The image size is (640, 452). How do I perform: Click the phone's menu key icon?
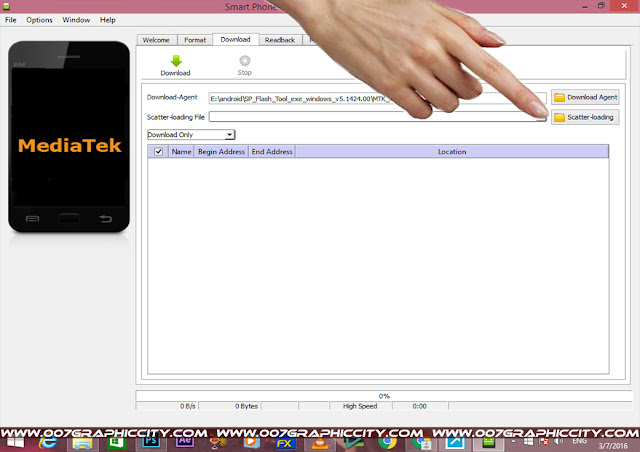32,219
